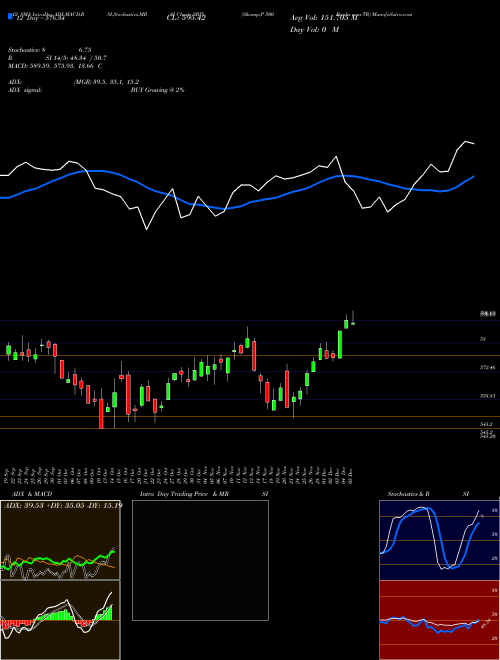Screen dimensions: 500x660
Task: Select the 'CL: 595.42' close value
Action: click(187, 18)
